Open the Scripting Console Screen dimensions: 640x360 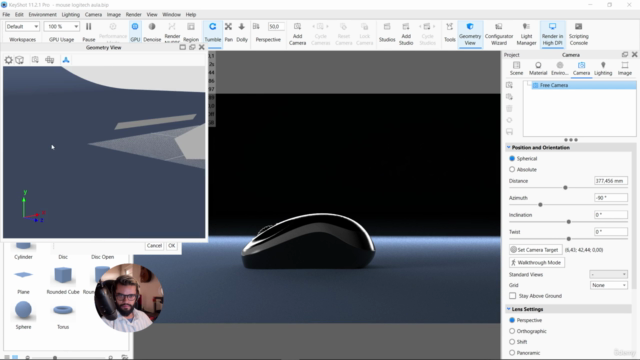point(579,33)
